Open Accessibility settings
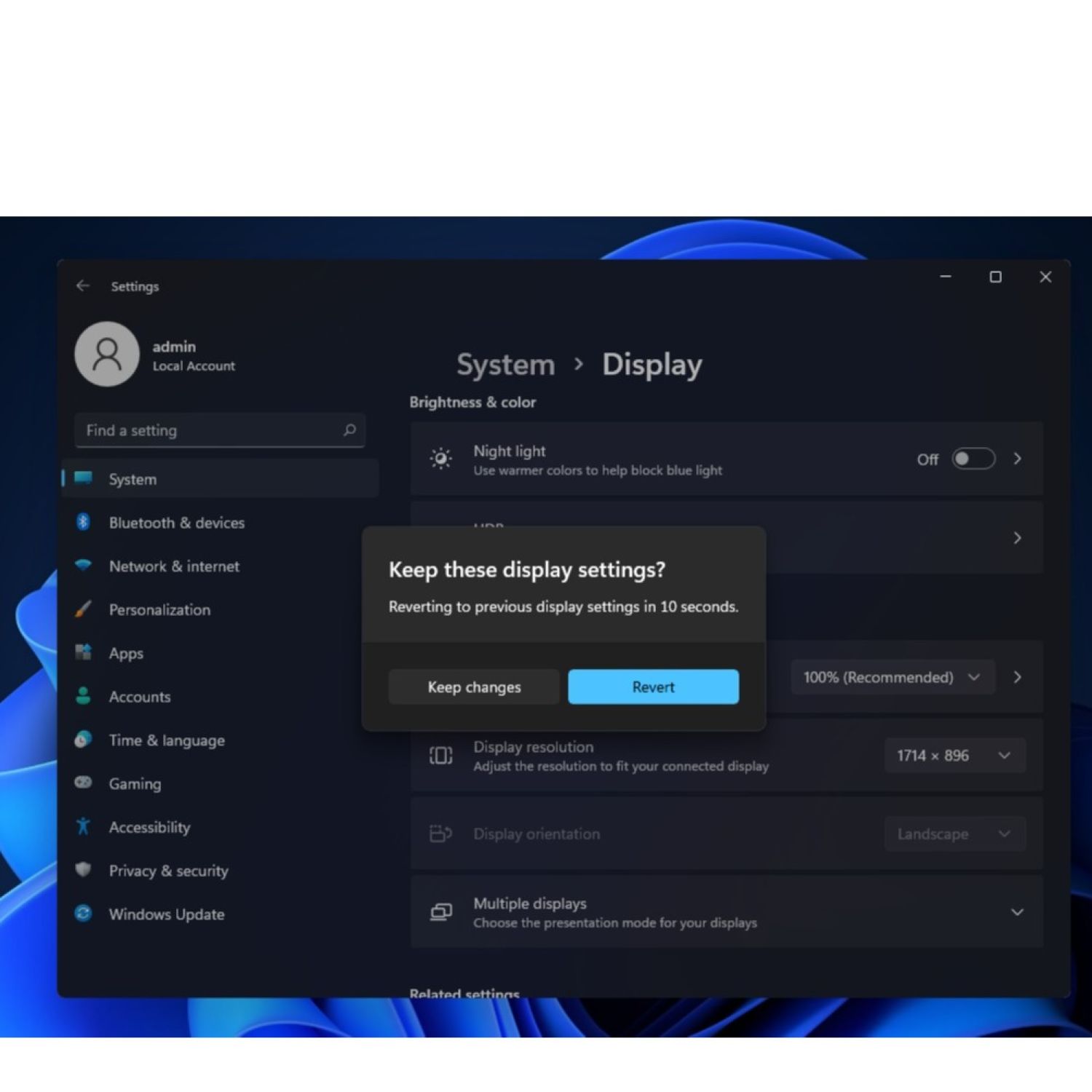Viewport: 1092px width, 1092px height. pyautogui.click(x=149, y=828)
